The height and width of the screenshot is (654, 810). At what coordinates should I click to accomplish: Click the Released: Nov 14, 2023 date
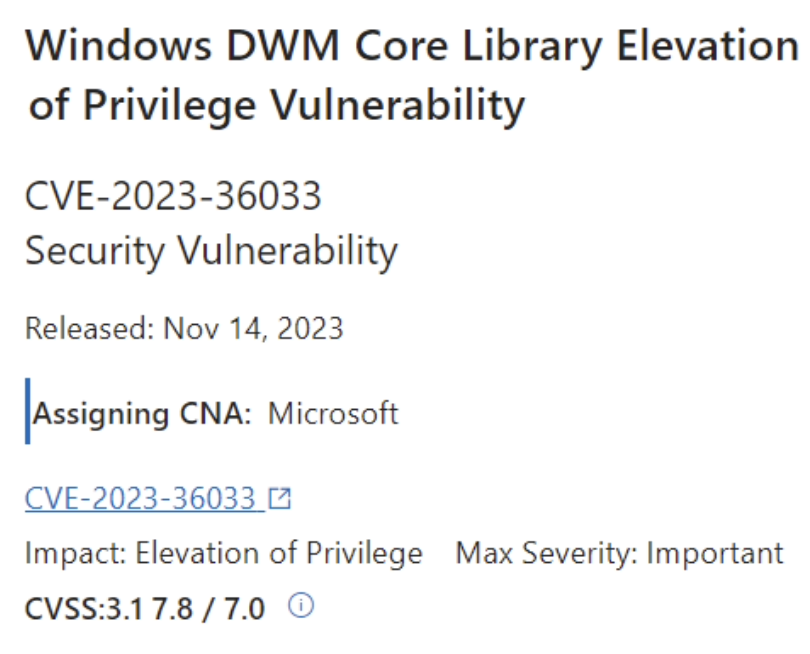[184, 328]
